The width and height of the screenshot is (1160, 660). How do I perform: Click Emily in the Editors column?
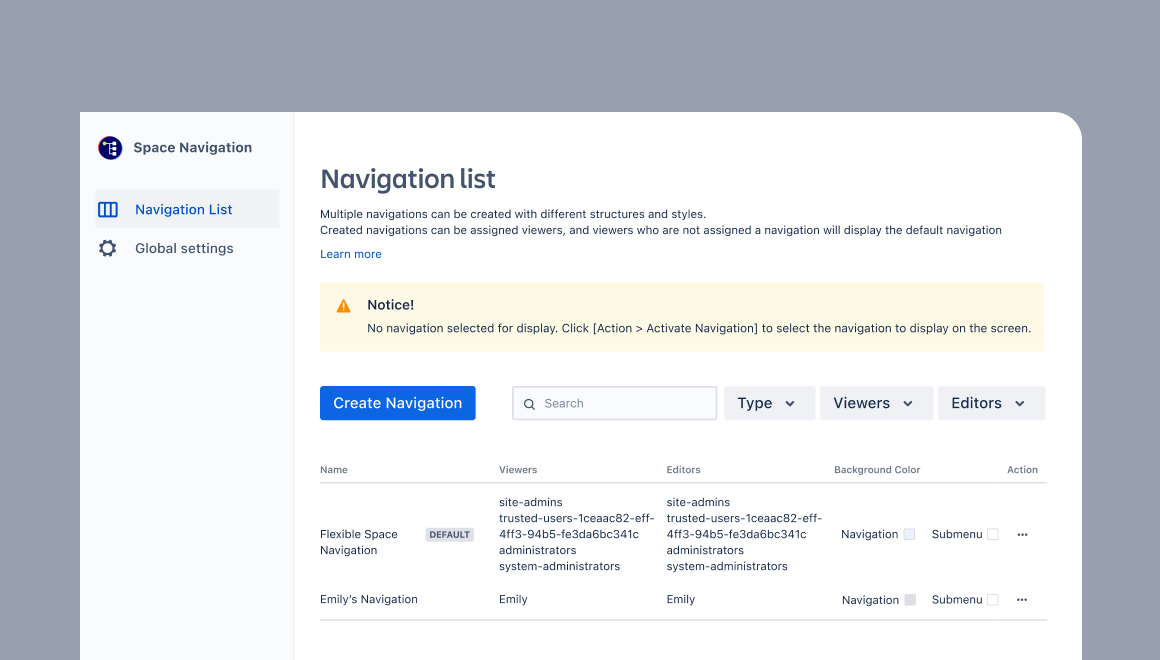[x=681, y=599]
